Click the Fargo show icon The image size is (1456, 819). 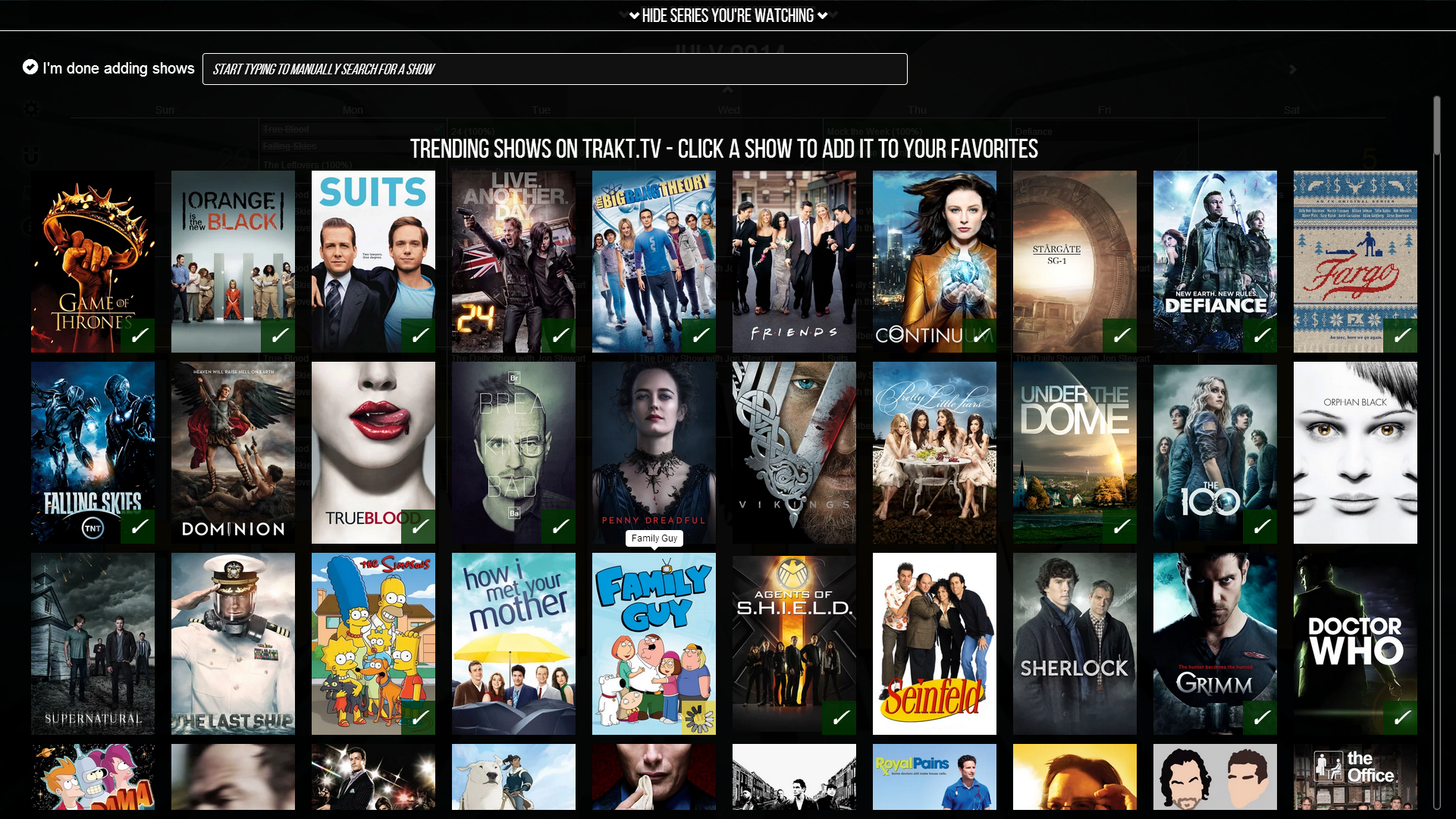1355,261
